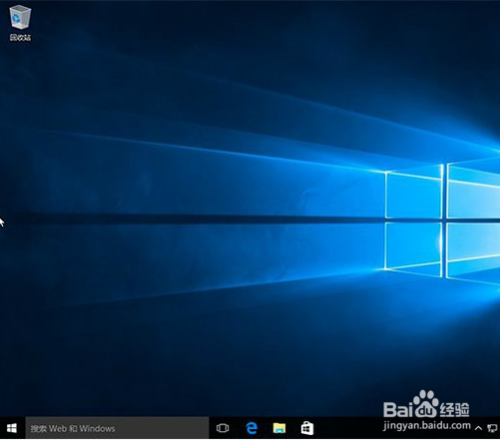Open the Windows Start menu

pyautogui.click(x=12, y=428)
